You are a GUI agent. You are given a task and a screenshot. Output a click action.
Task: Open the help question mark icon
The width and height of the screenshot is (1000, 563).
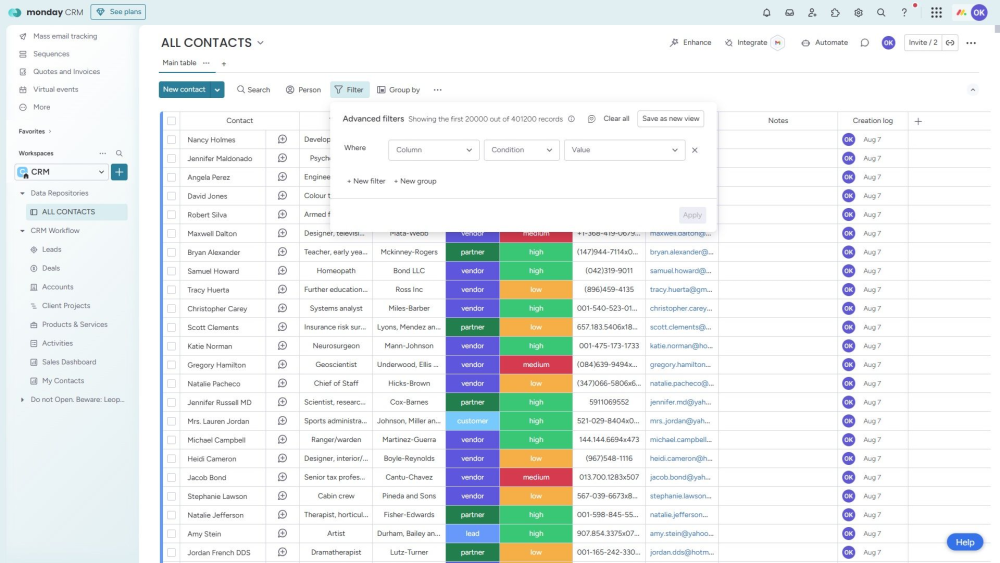pyautogui.click(x=904, y=13)
